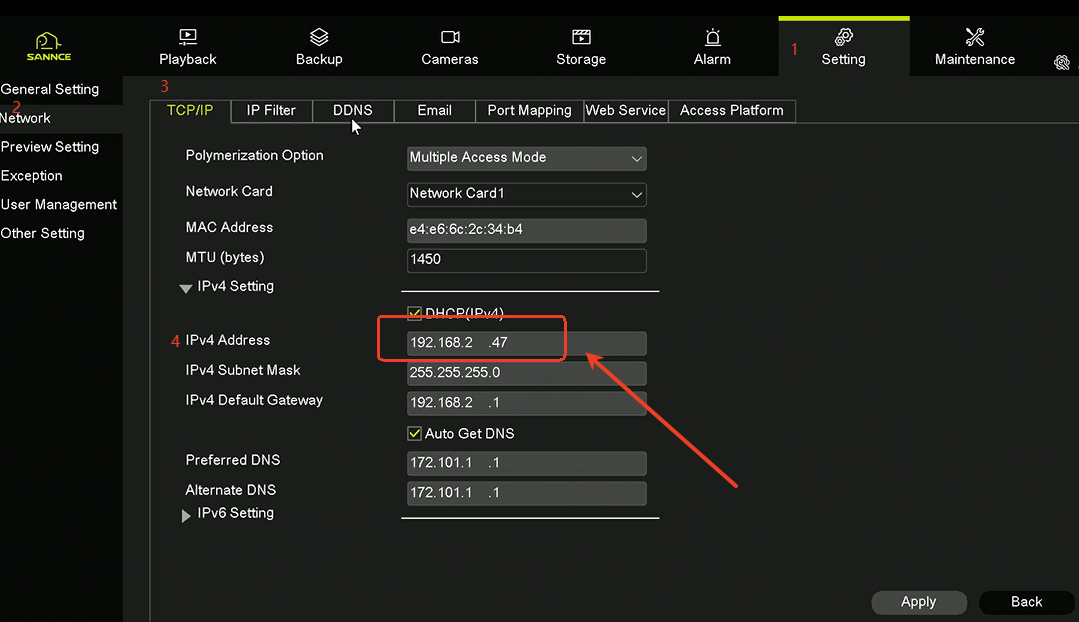Switch to the IP Filter tab
The image size is (1079, 622).
coord(271,111)
